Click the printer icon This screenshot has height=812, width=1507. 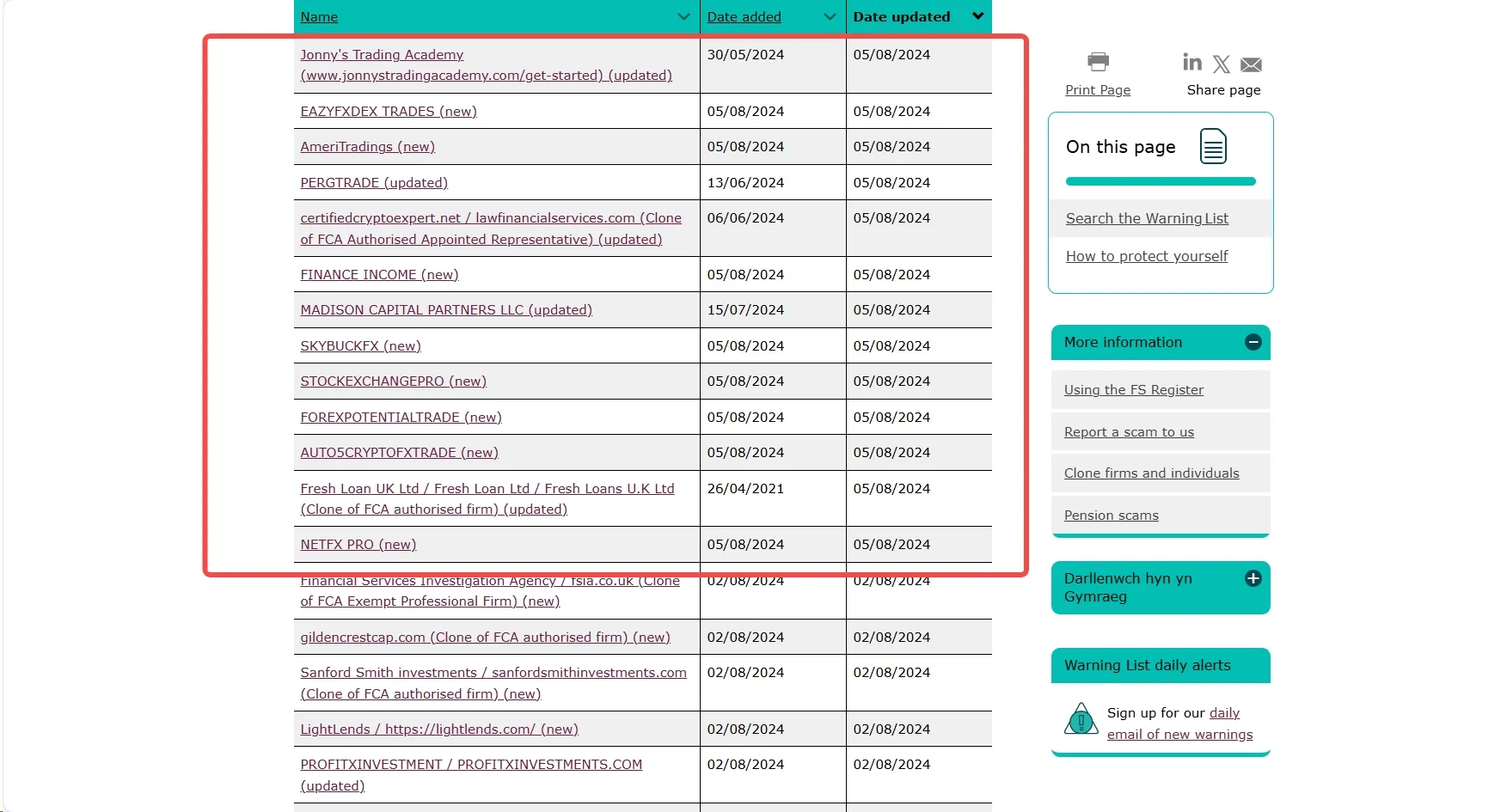pyautogui.click(x=1098, y=62)
